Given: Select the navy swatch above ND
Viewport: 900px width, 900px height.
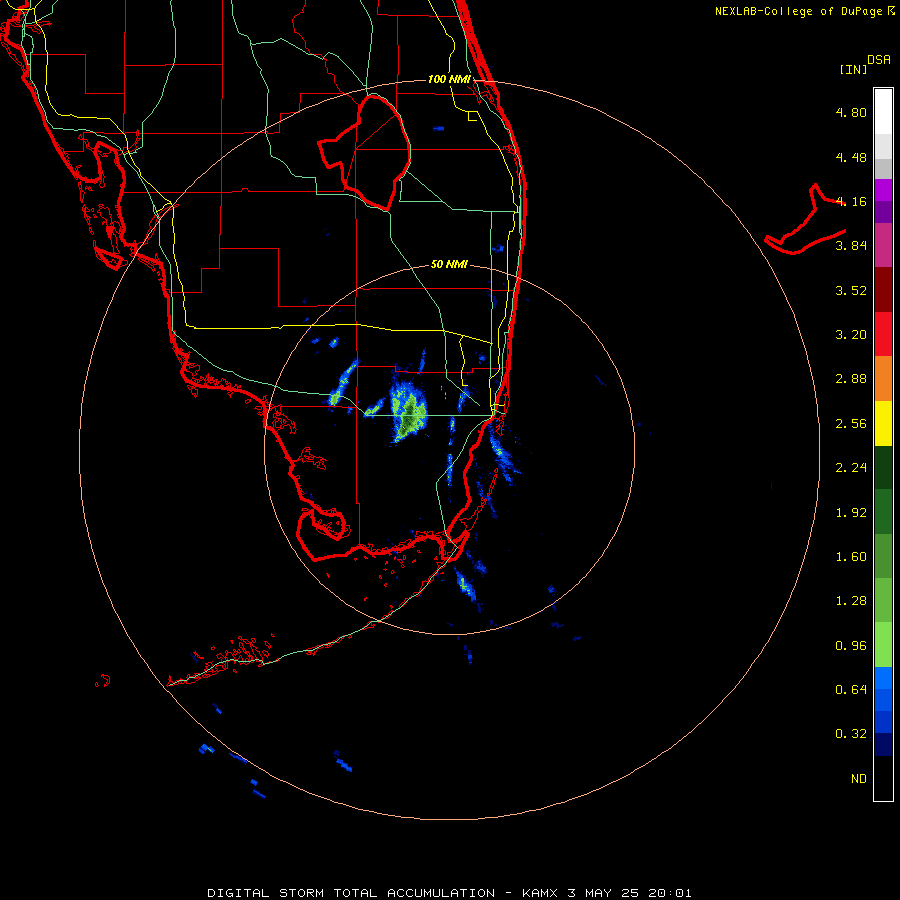Looking at the screenshot, I should click(883, 744).
